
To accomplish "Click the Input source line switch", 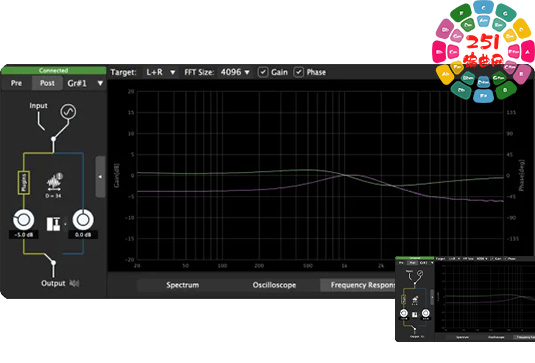I will 41,122.
